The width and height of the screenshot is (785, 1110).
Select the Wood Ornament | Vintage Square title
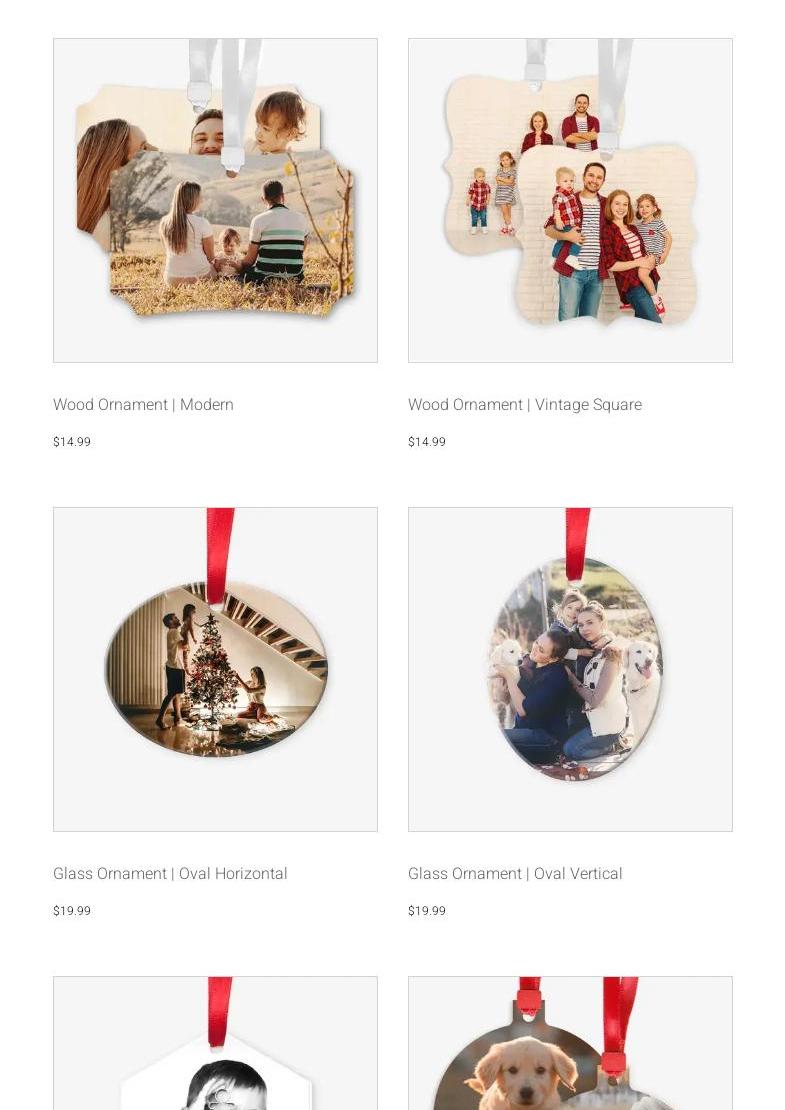(x=525, y=404)
